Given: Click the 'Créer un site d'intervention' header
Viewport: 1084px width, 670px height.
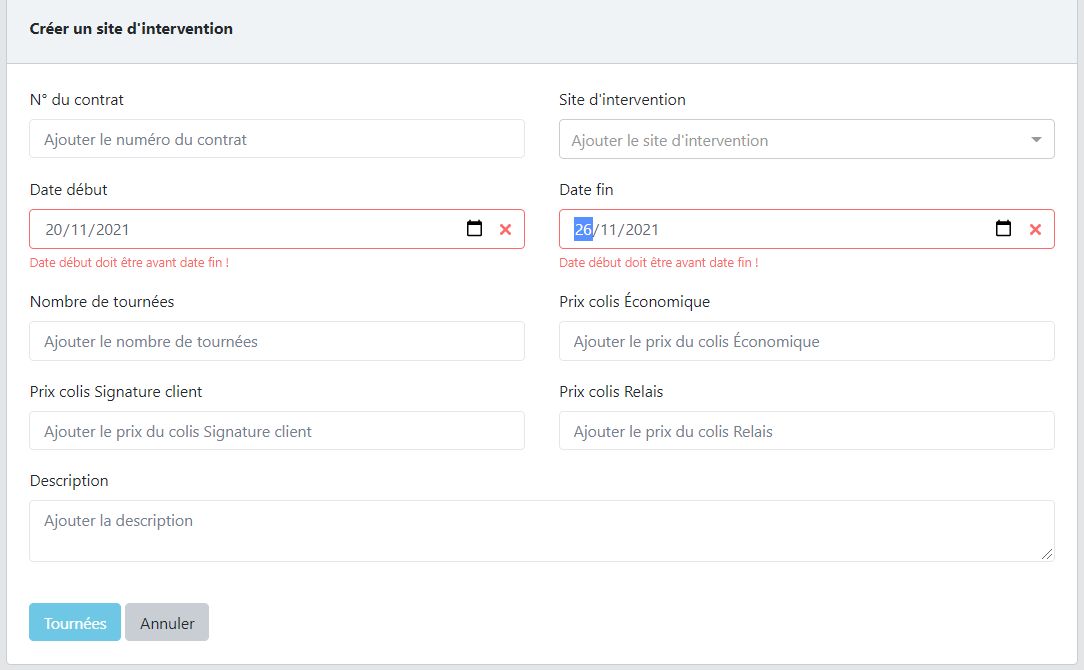Looking at the screenshot, I should tap(131, 29).
